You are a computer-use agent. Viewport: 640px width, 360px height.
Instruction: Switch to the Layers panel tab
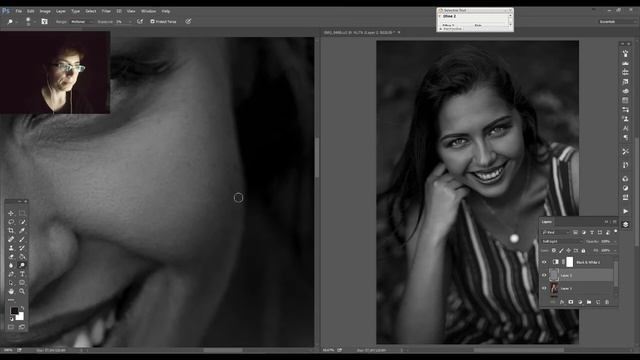547,222
